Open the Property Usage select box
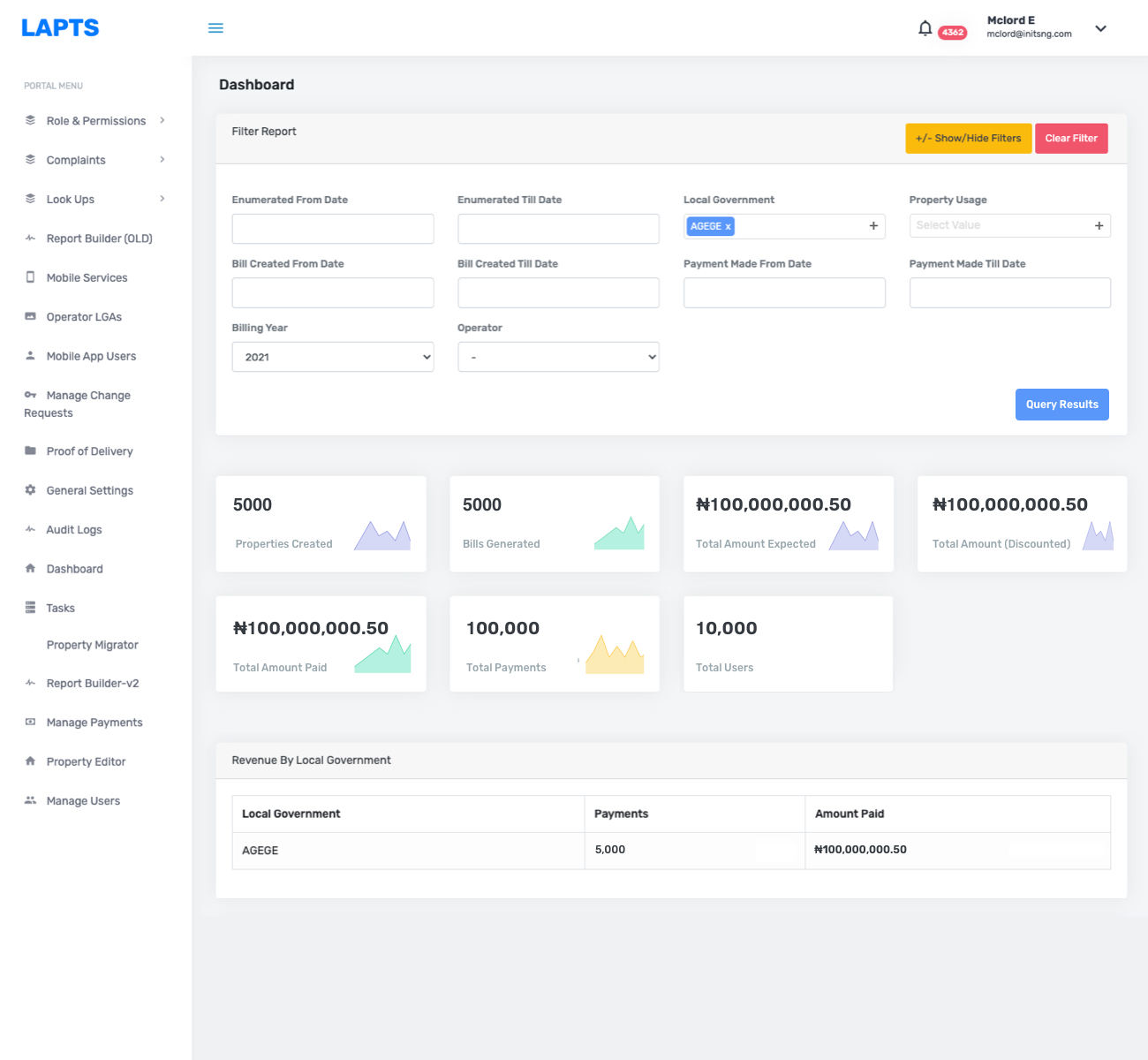 [x=1009, y=225]
